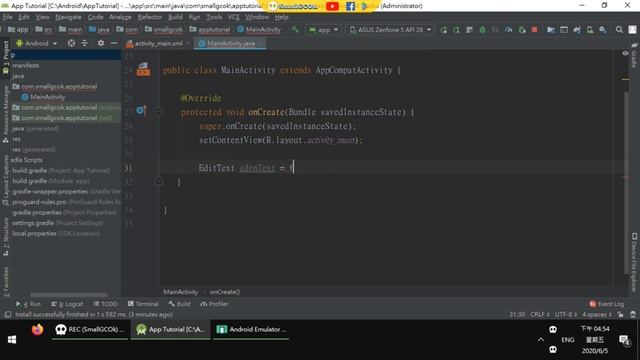
Task: Open the AVD Manager toolbar icon
Action: pos(590,30)
